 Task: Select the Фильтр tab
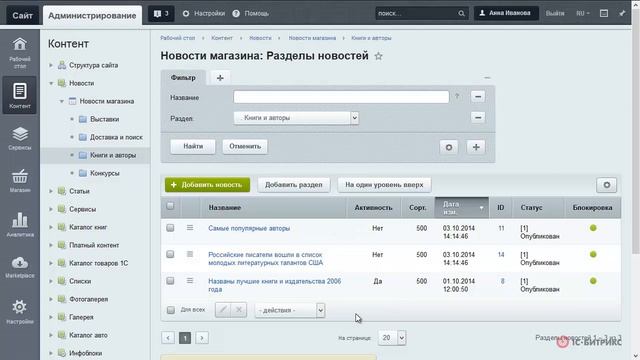coord(183,78)
